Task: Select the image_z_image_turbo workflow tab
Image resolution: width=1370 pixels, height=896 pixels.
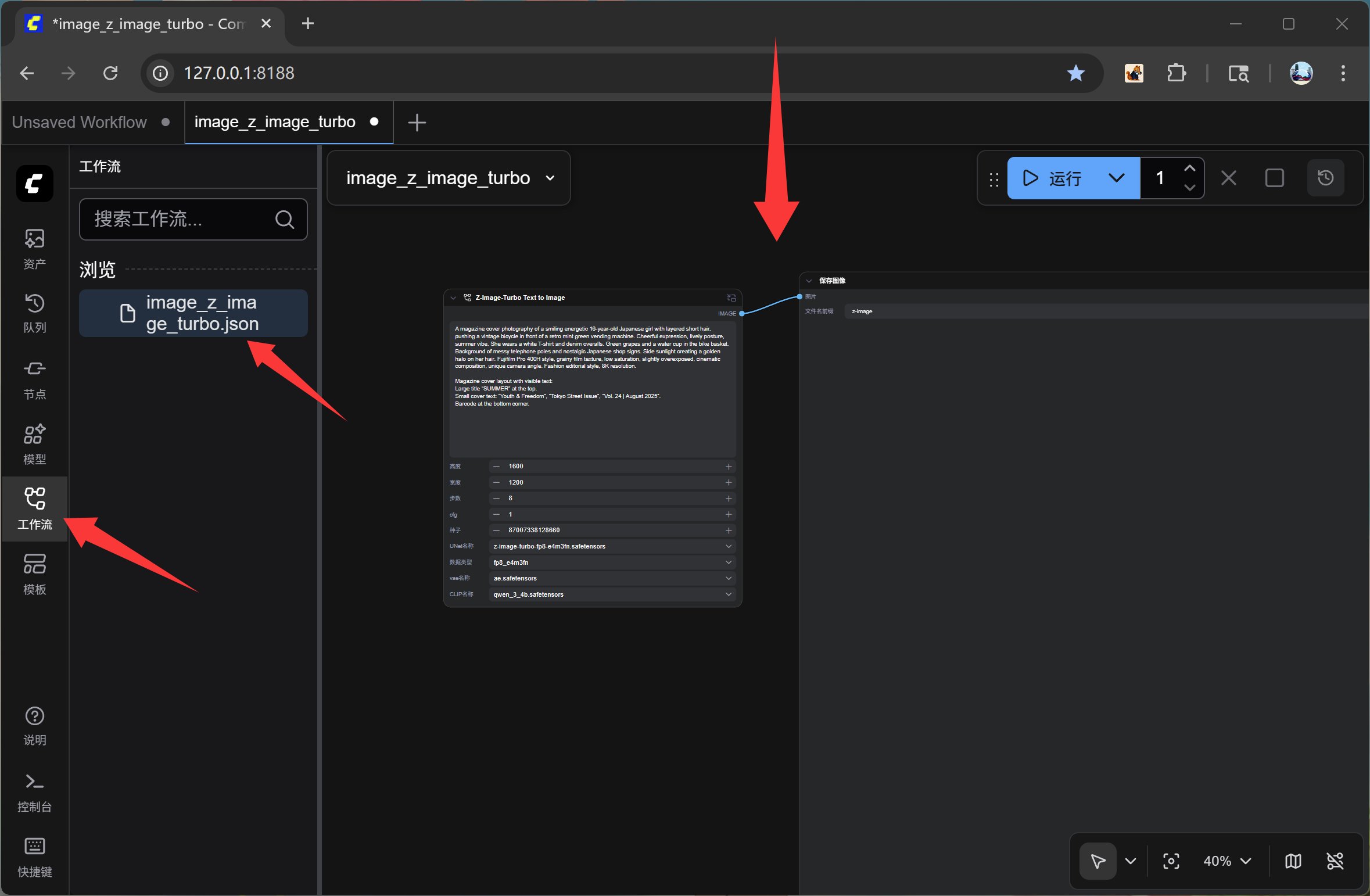Action: [275, 122]
